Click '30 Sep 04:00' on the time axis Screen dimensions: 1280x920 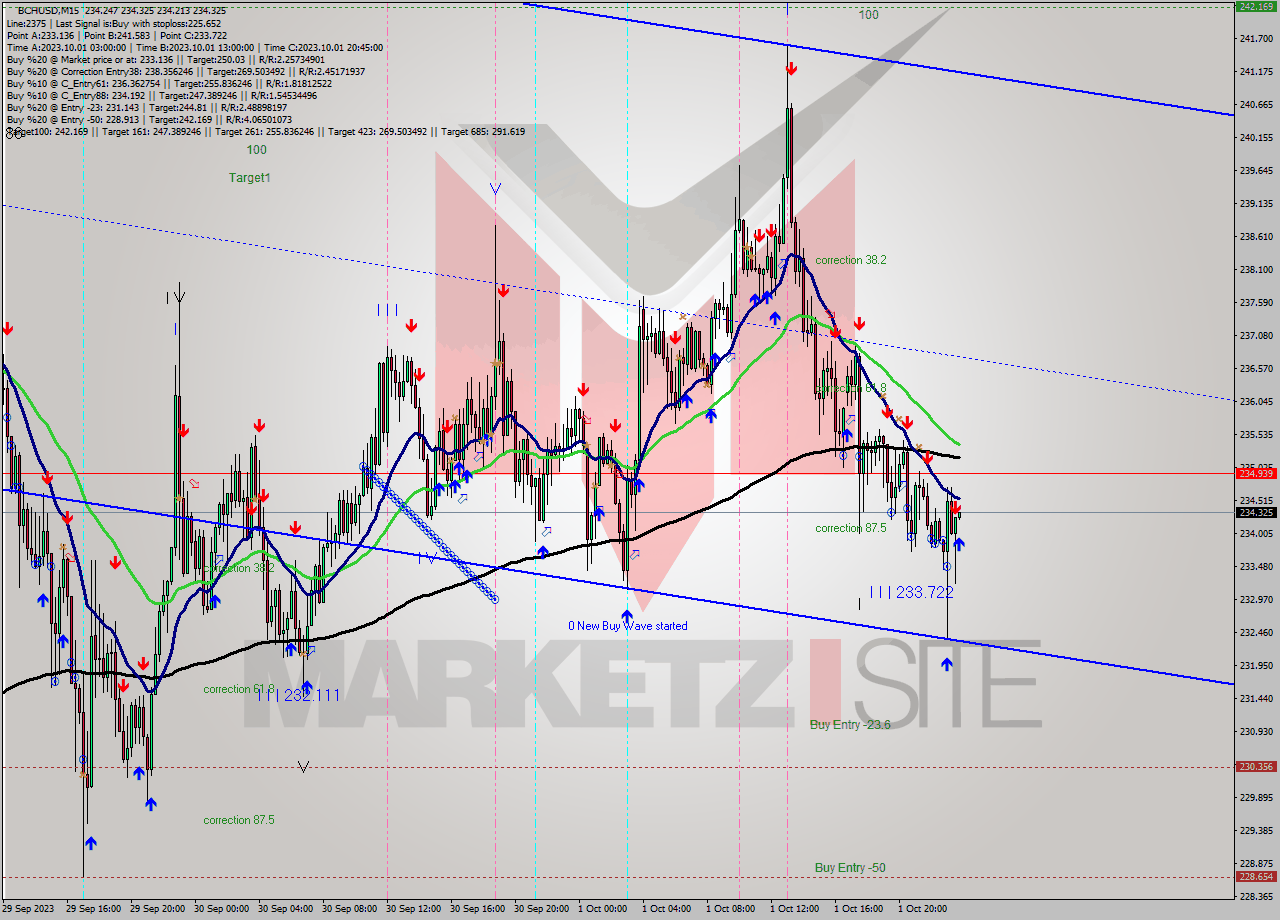pyautogui.click(x=285, y=909)
